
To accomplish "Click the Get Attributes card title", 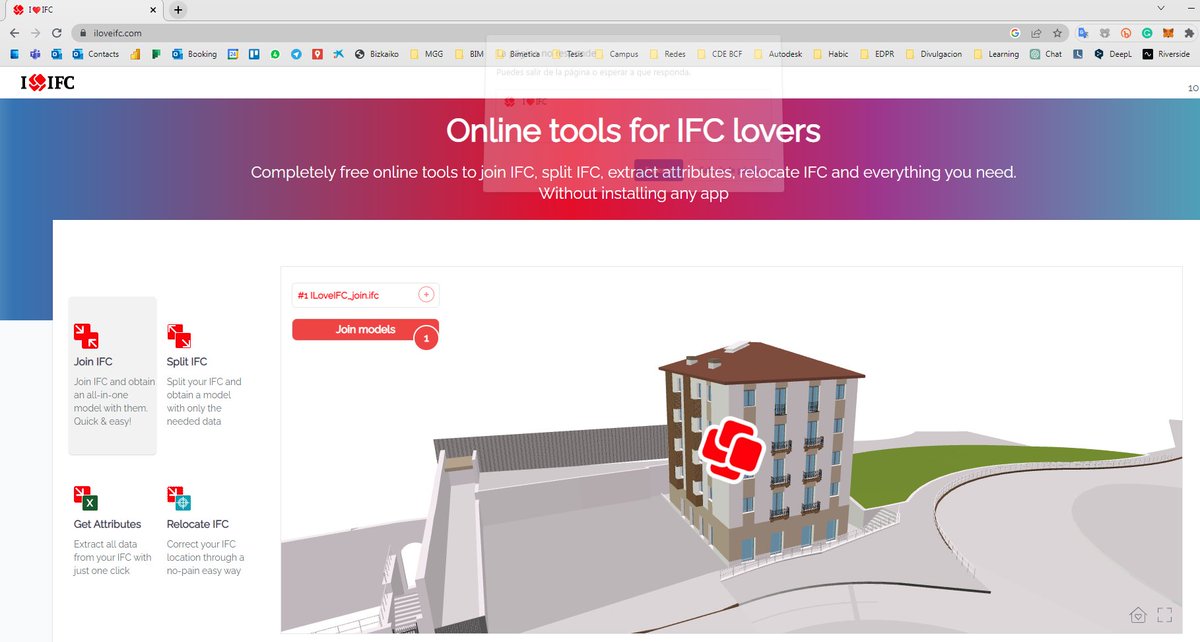I will coord(107,524).
